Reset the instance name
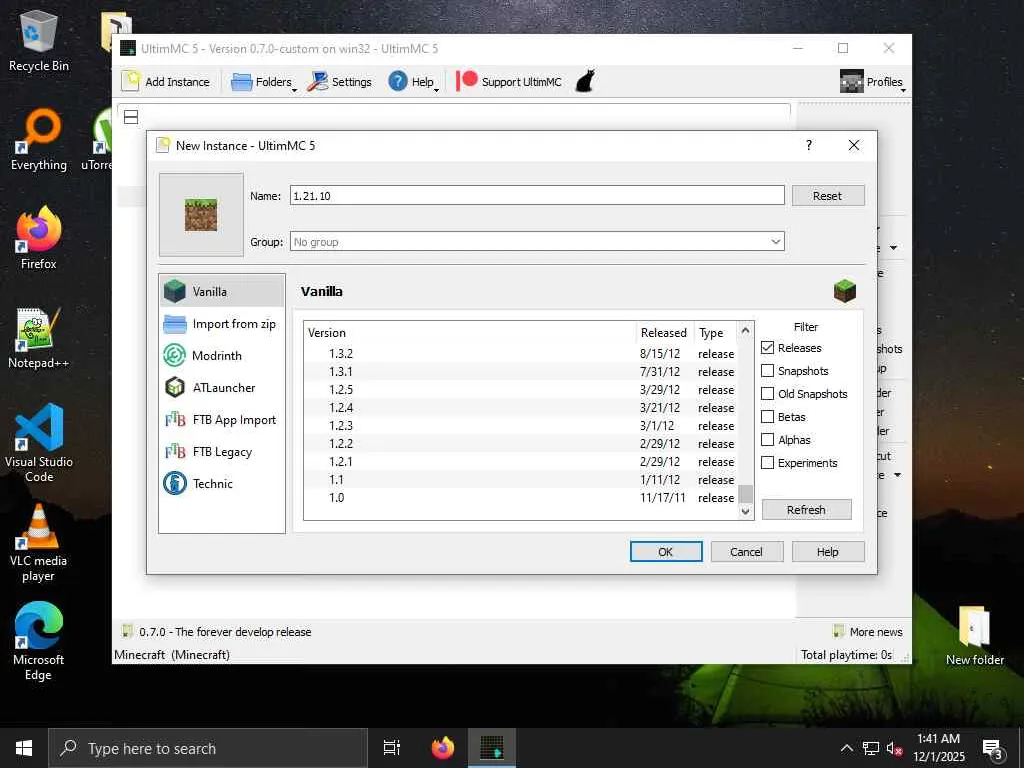The width and height of the screenshot is (1024, 768). pos(827,195)
